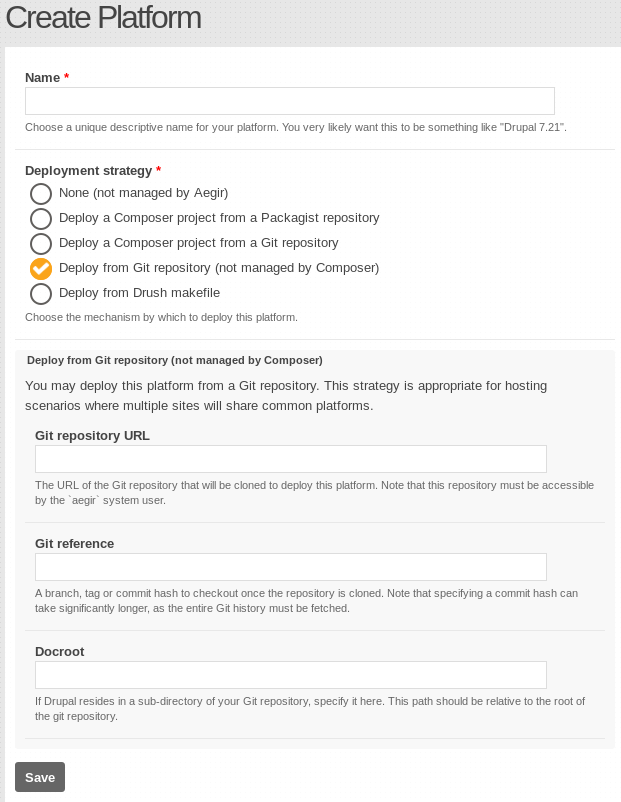Select the None (not managed by Aegir) radio

click(41, 194)
